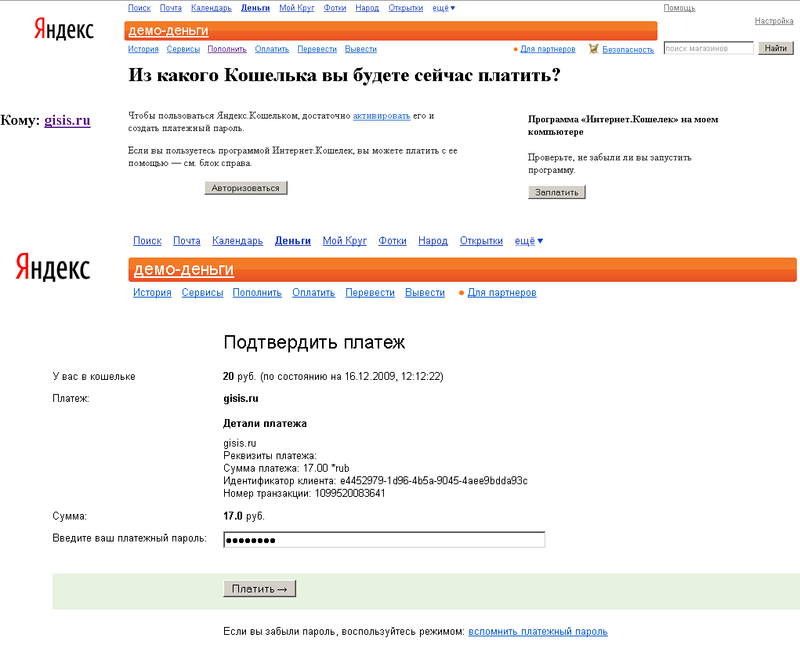Click the client ID e4452979-1d96-4b5a-9045-4aee9bdda93c
This screenshot has width=800, height=657.
434,481
